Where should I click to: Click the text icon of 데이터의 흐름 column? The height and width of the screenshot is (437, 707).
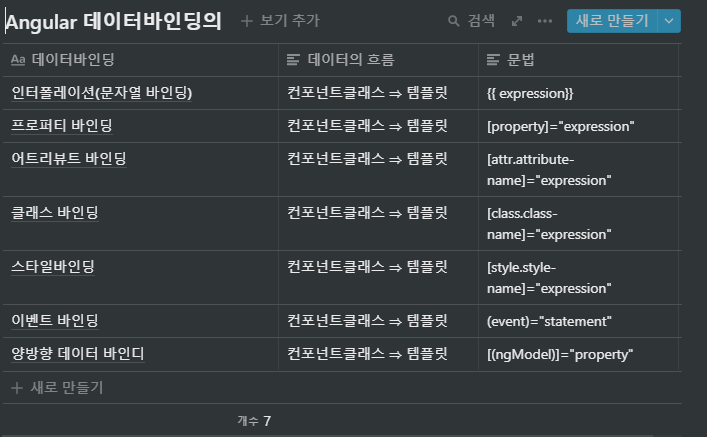tap(293, 60)
